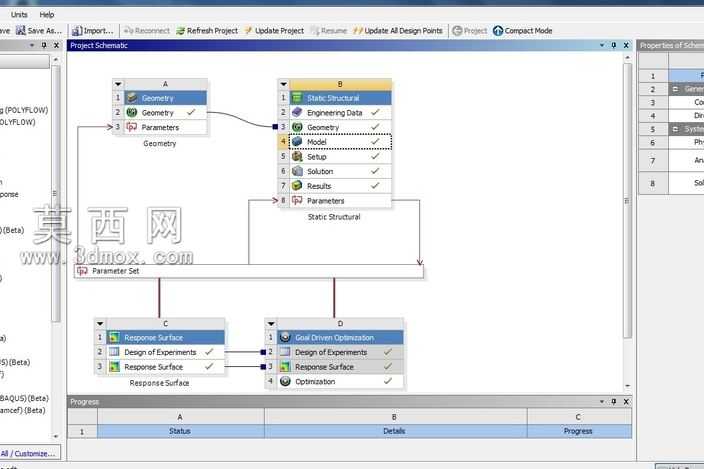704x469 pixels.
Task: Open system D dropdown arrow
Action: click(x=271, y=324)
